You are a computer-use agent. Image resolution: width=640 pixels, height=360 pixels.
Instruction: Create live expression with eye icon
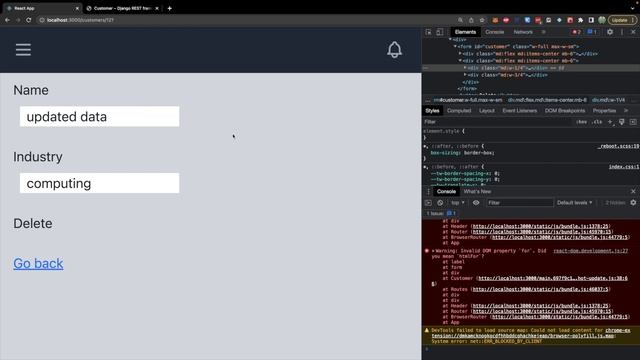[476, 202]
